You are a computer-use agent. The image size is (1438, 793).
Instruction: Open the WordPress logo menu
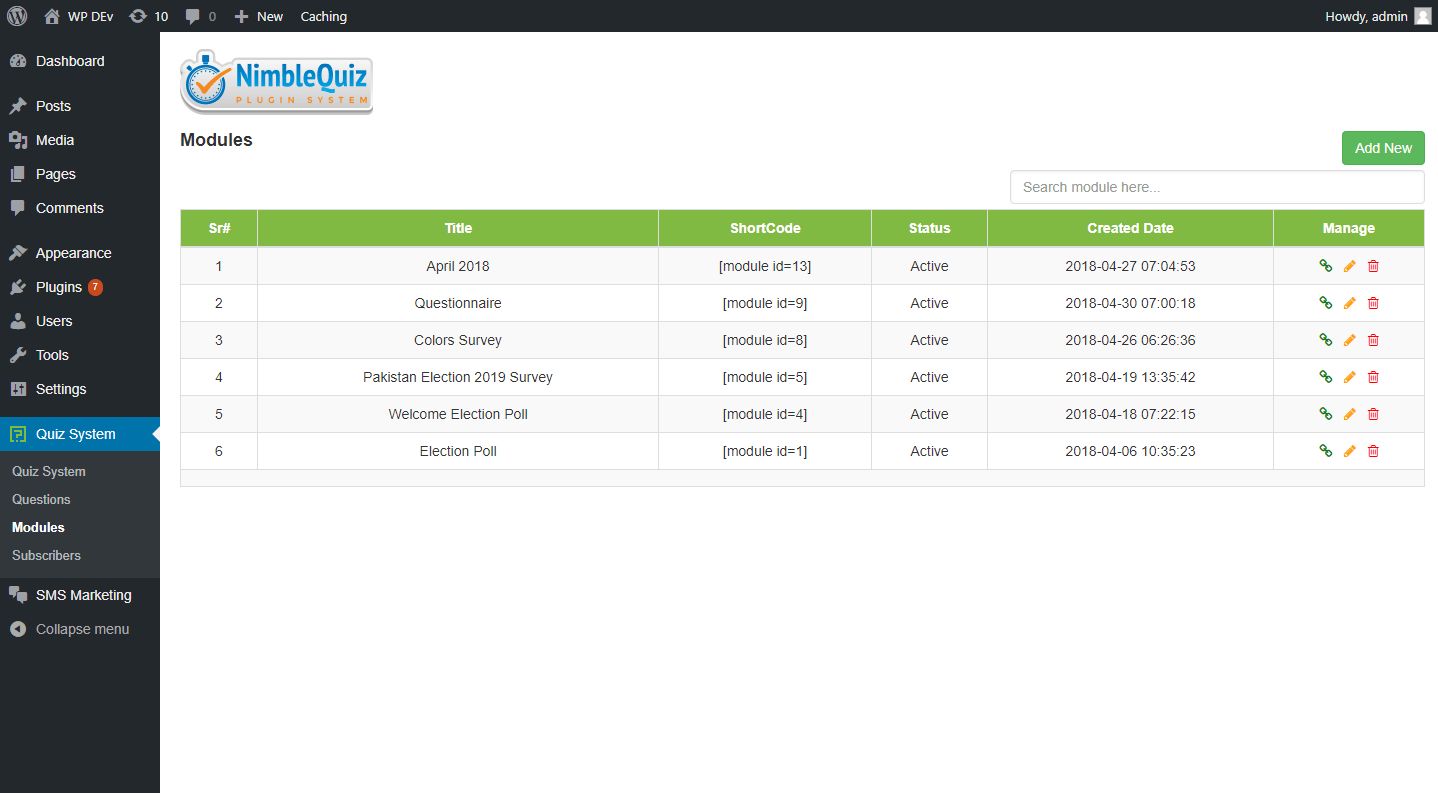[17, 16]
